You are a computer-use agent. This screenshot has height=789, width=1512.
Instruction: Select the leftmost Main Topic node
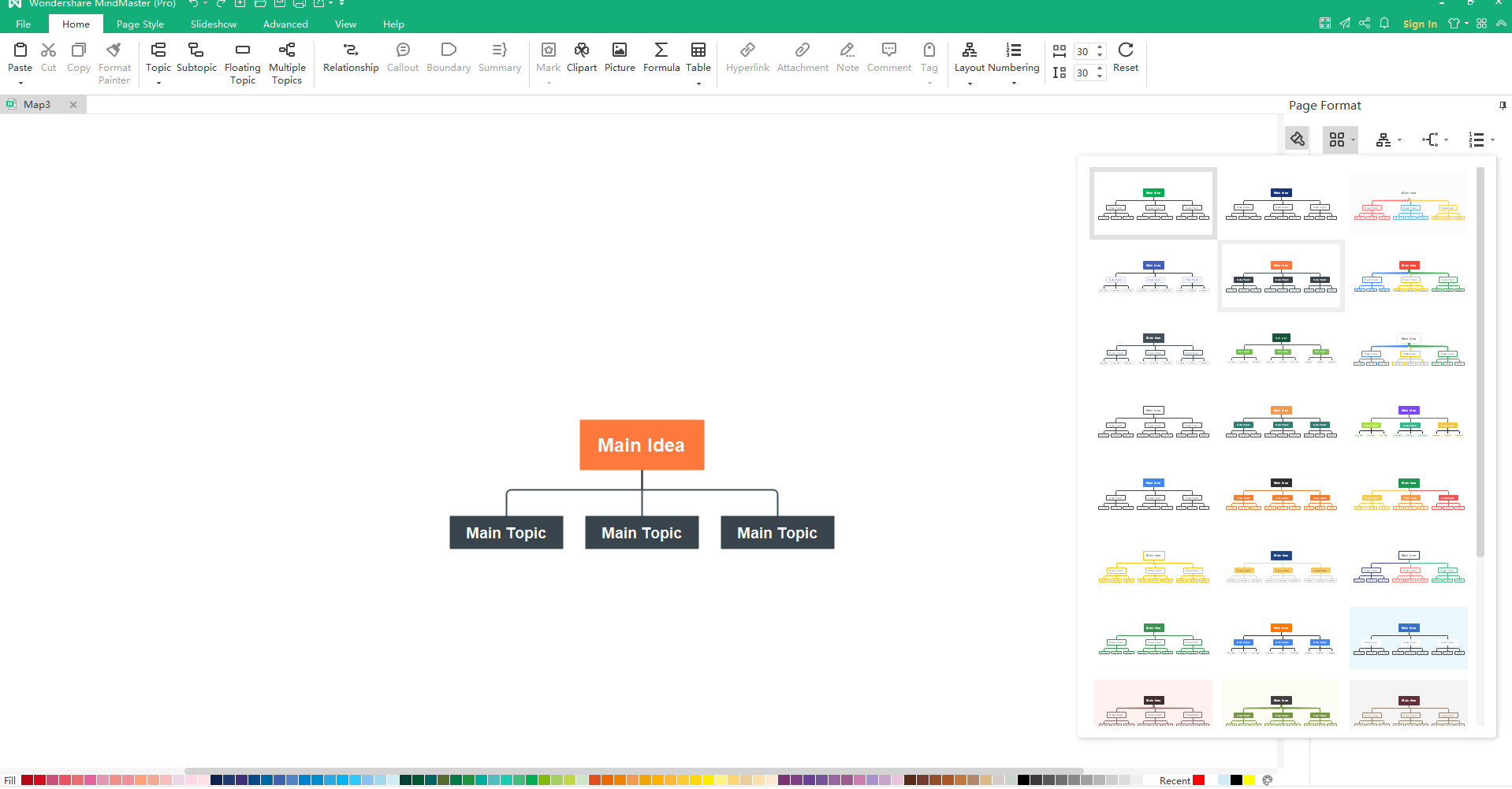coord(506,533)
